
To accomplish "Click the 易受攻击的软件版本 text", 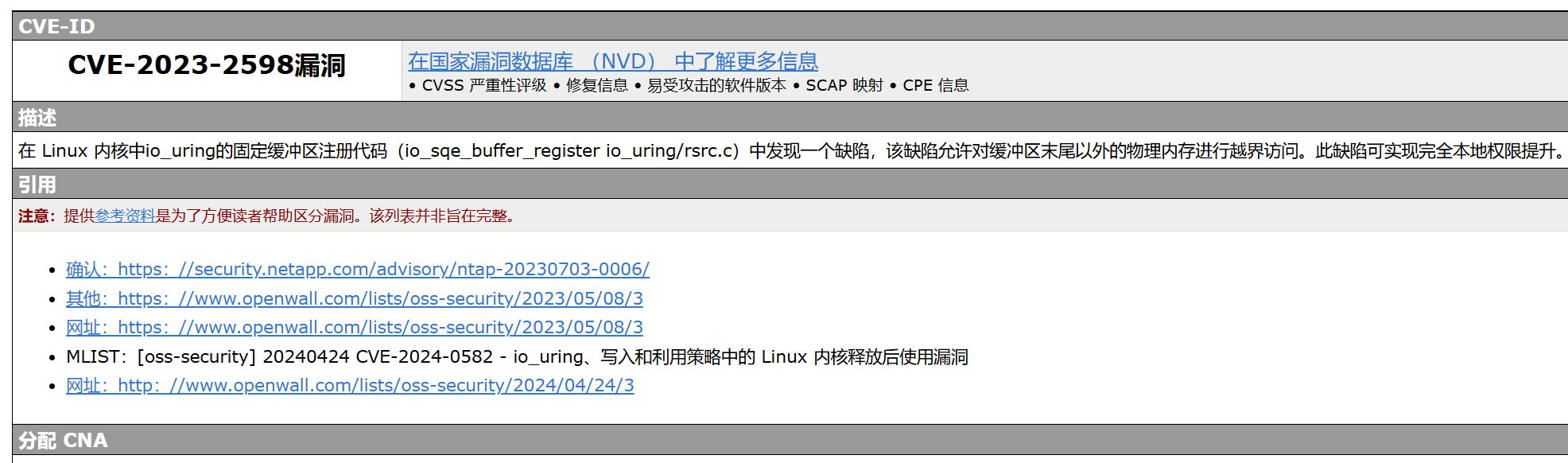I will (x=716, y=85).
